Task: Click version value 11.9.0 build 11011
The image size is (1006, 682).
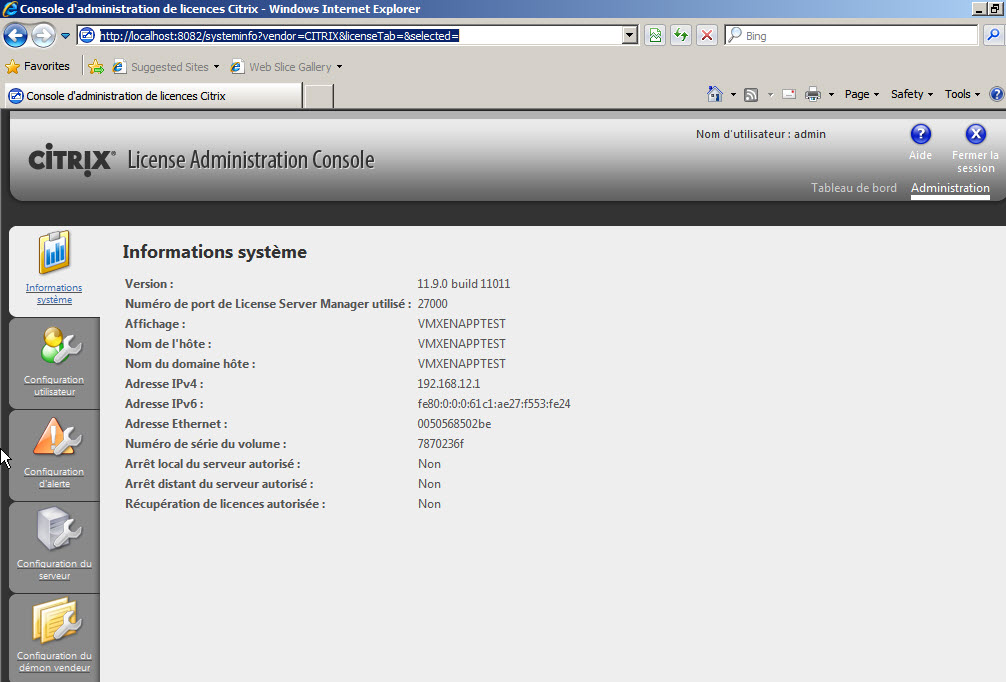Action: pyautogui.click(x=463, y=284)
